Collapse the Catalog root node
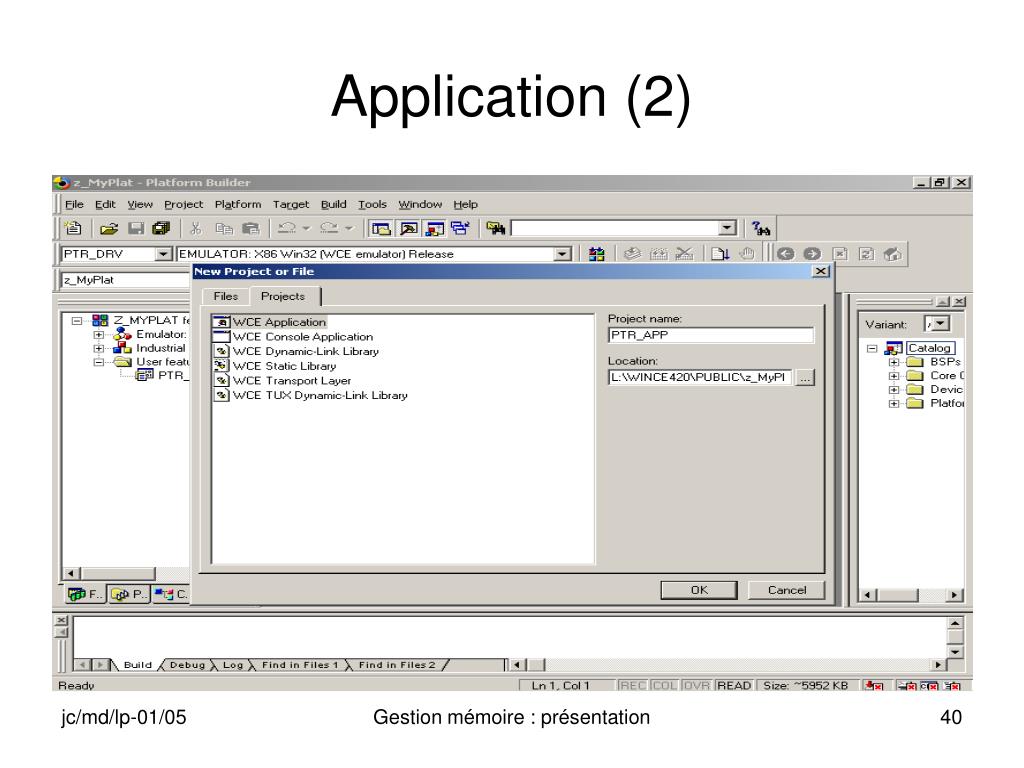 pos(872,348)
